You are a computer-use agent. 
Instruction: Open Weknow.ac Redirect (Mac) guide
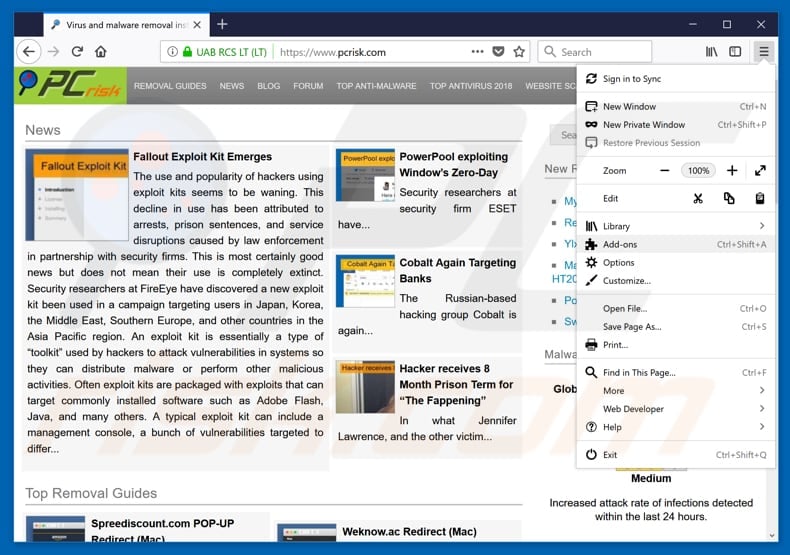tap(409, 531)
